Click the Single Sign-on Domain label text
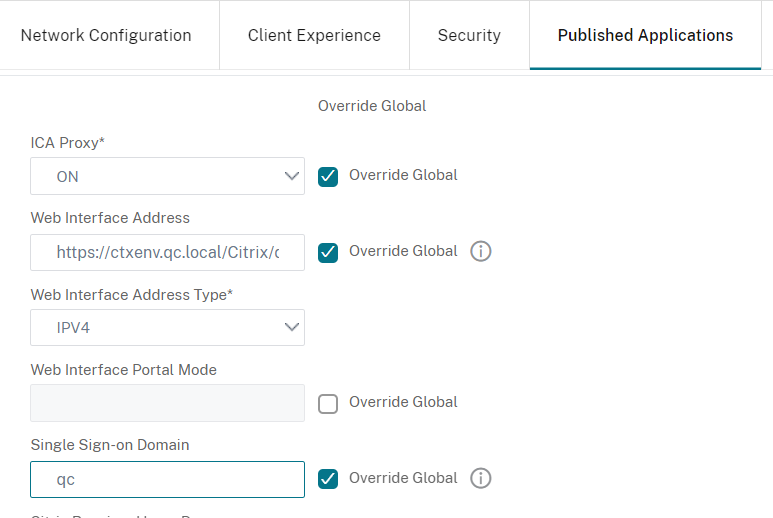The width and height of the screenshot is (773, 518). [110, 445]
